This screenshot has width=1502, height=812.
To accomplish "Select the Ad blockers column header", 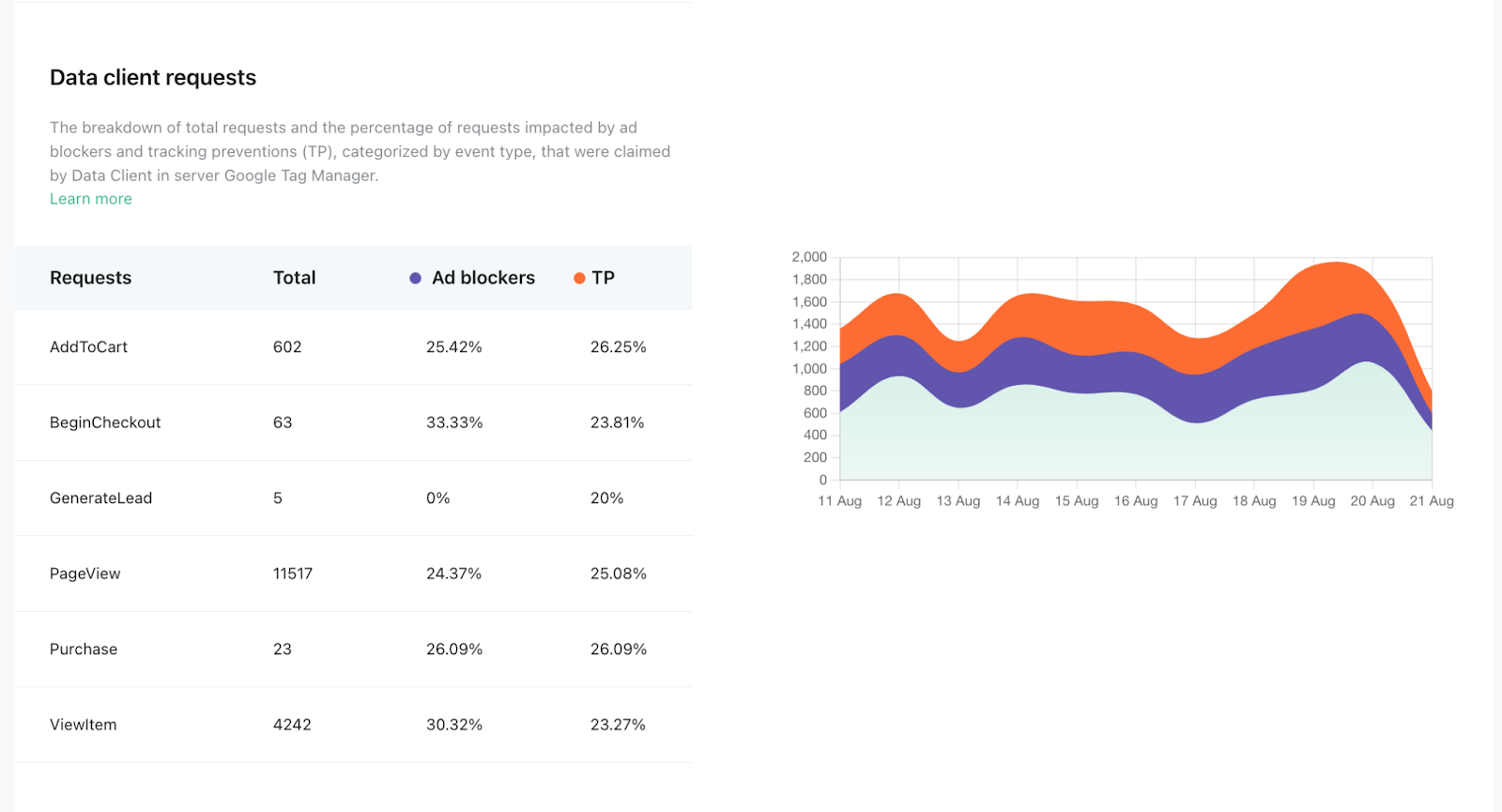I will (483, 277).
